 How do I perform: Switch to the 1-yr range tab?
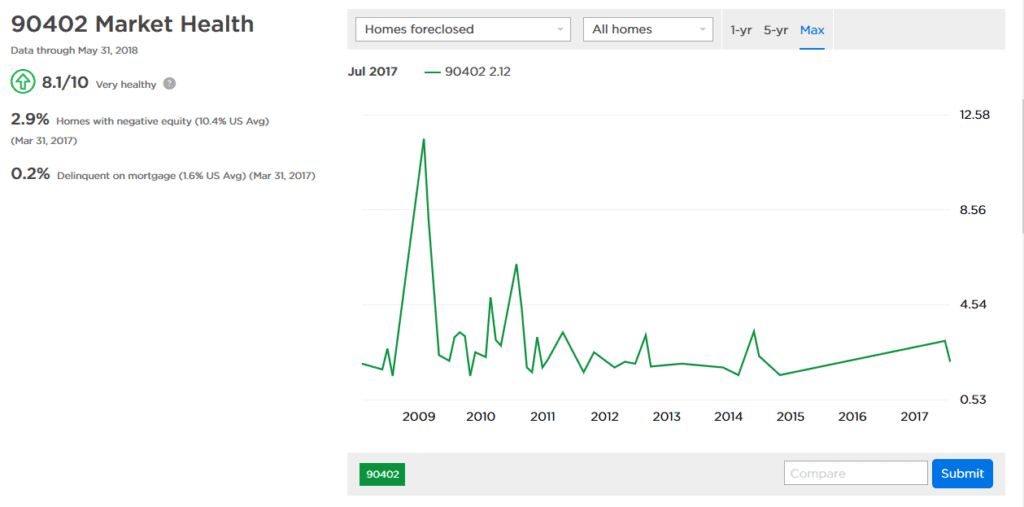741,29
